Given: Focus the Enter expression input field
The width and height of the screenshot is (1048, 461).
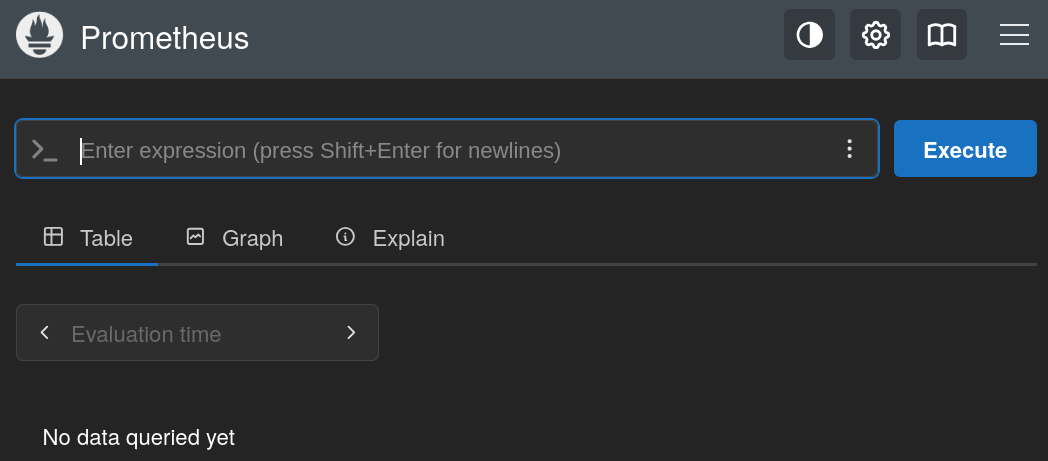Looking at the screenshot, I should (450, 150).
